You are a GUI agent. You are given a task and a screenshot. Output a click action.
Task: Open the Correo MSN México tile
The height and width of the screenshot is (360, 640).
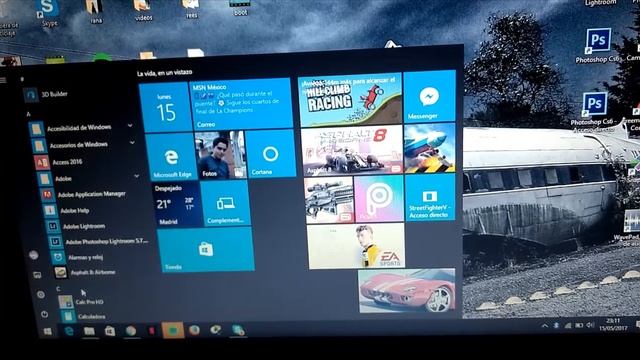coord(241,104)
